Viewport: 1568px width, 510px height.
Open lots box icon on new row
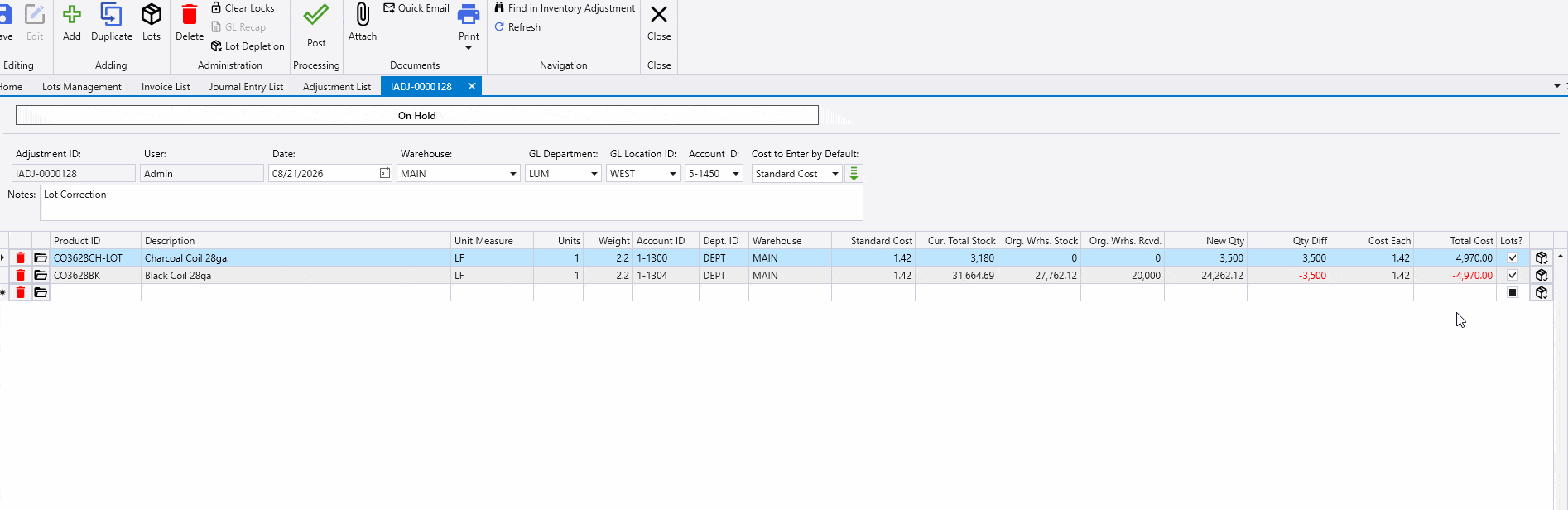point(1542,293)
